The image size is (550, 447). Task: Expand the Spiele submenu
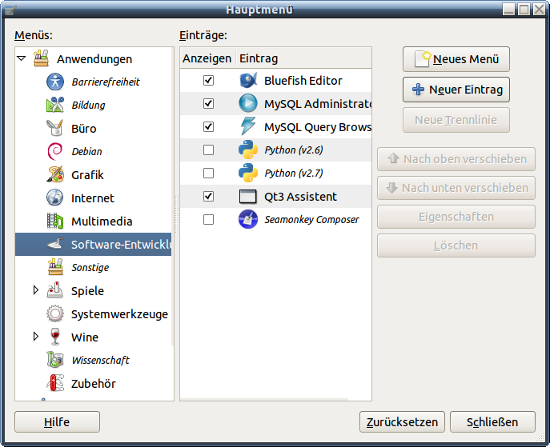click(x=35, y=290)
